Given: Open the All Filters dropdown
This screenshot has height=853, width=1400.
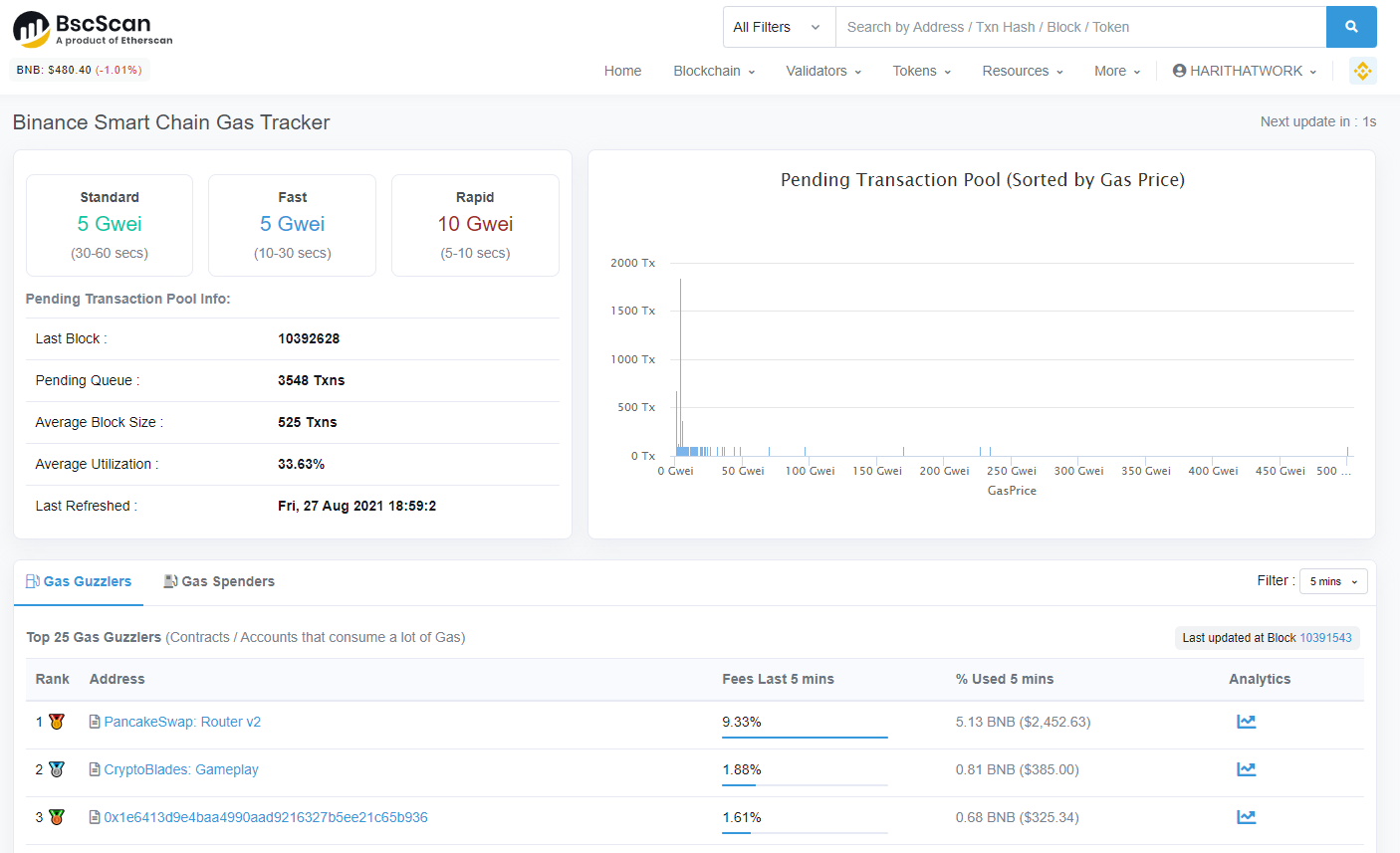Looking at the screenshot, I should pyautogui.click(x=779, y=27).
